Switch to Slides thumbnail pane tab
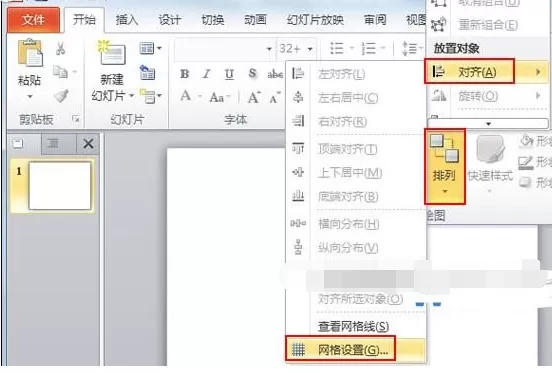This screenshot has width=552, height=373. click(x=18, y=143)
